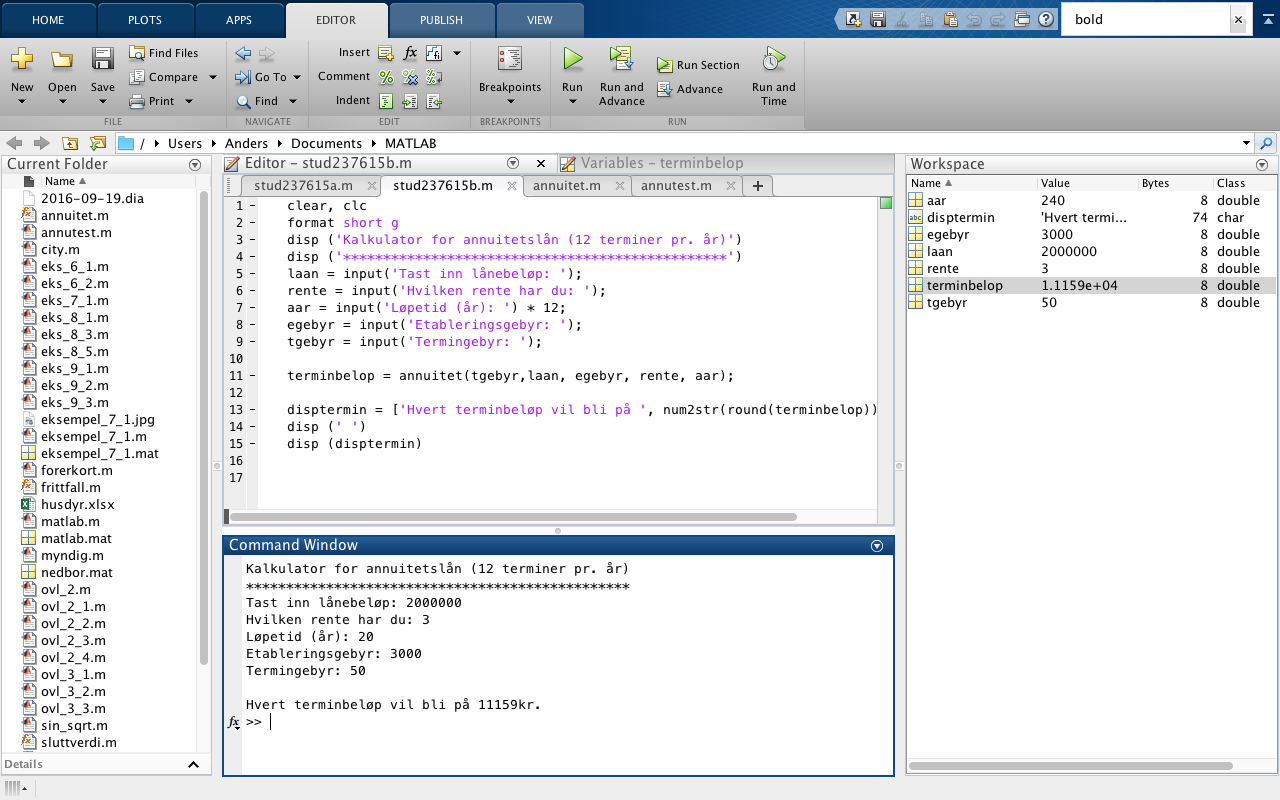Open the Find dropdown
Image resolution: width=1280 pixels, height=800 pixels.
[293, 101]
